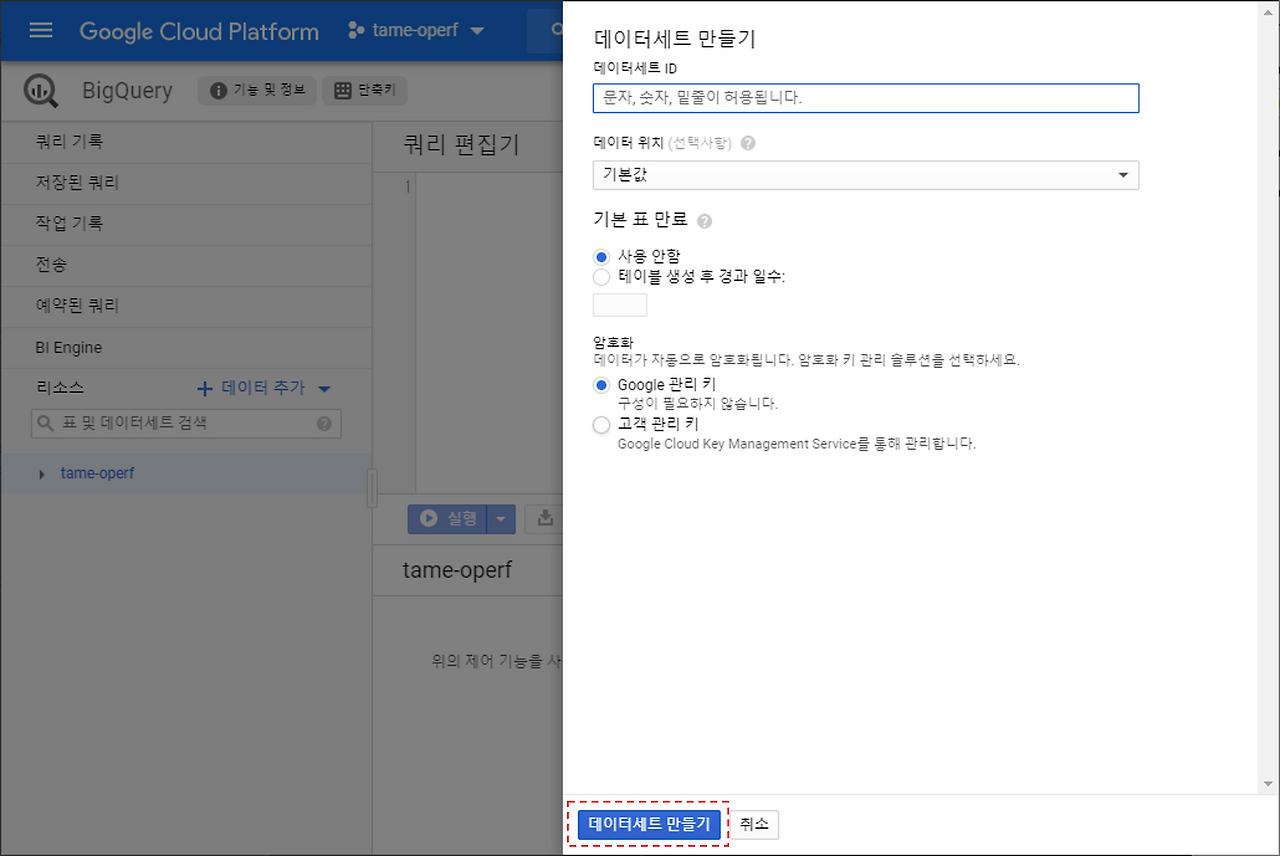
Task: Open the 데이터 추가 dropdown
Action: point(264,388)
